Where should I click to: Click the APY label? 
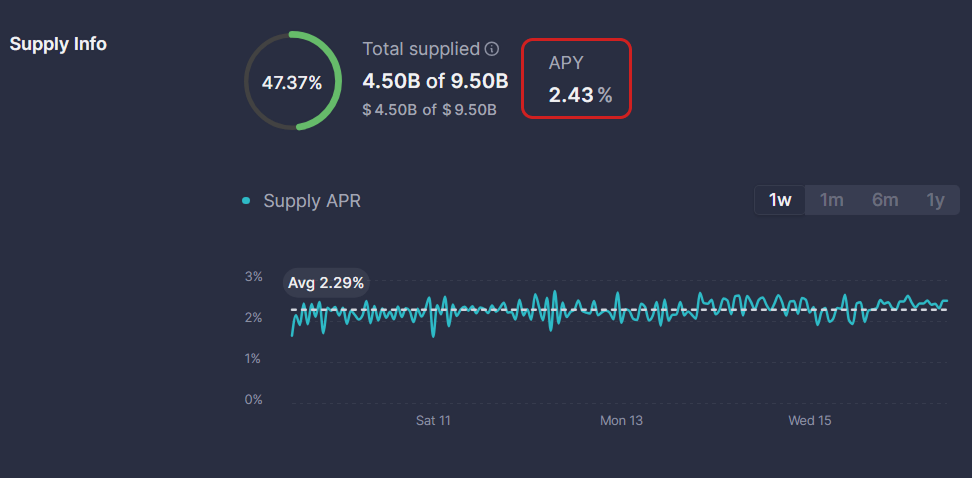tap(566, 63)
